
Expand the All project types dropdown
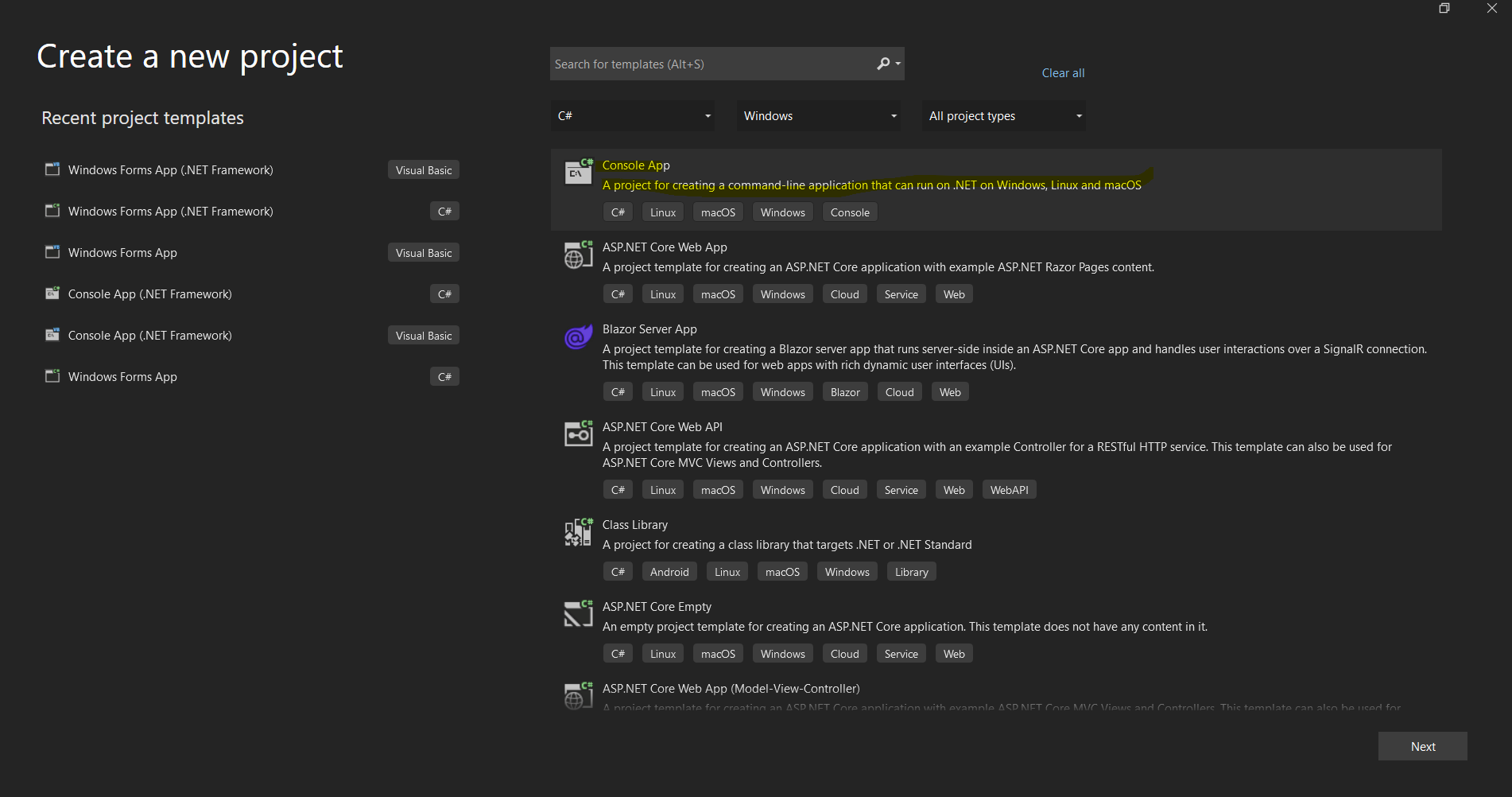click(1003, 116)
